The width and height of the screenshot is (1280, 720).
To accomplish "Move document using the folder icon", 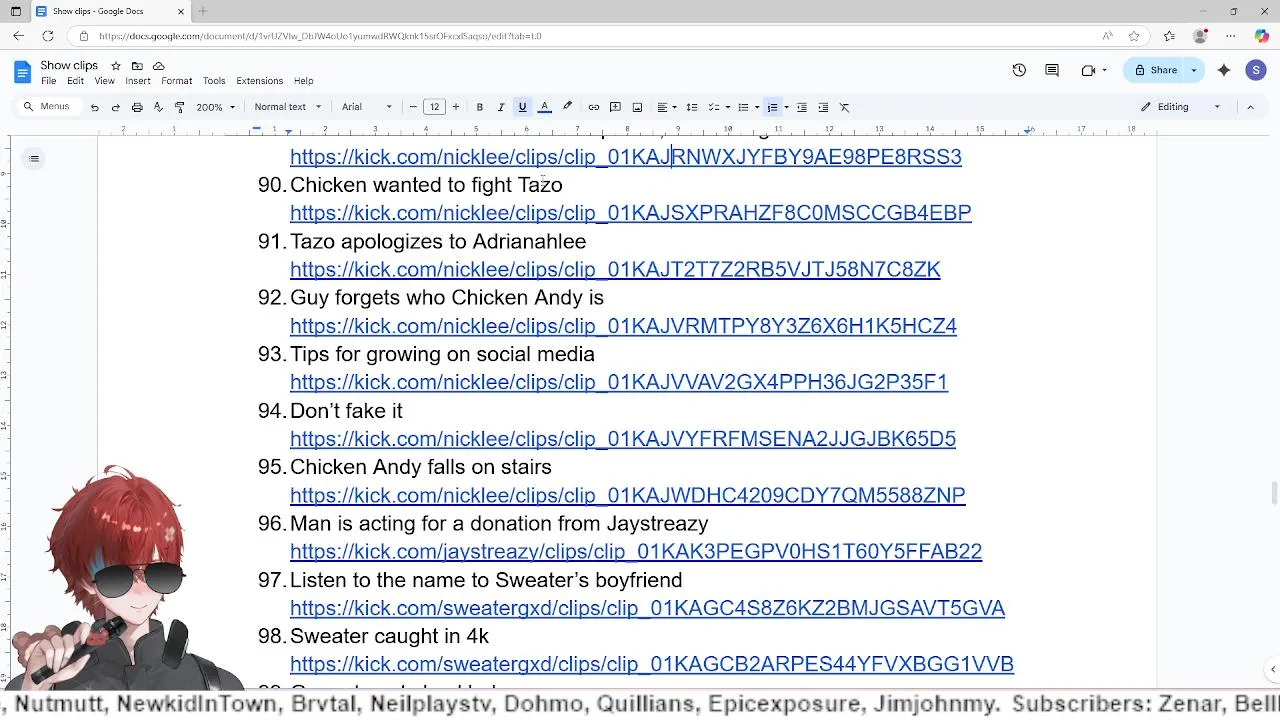I will (137, 66).
